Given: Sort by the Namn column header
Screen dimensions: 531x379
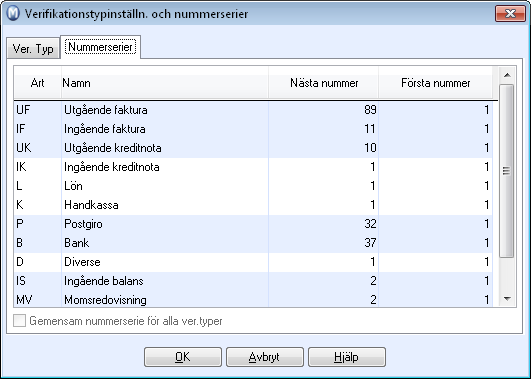Looking at the screenshot, I should (165, 83).
